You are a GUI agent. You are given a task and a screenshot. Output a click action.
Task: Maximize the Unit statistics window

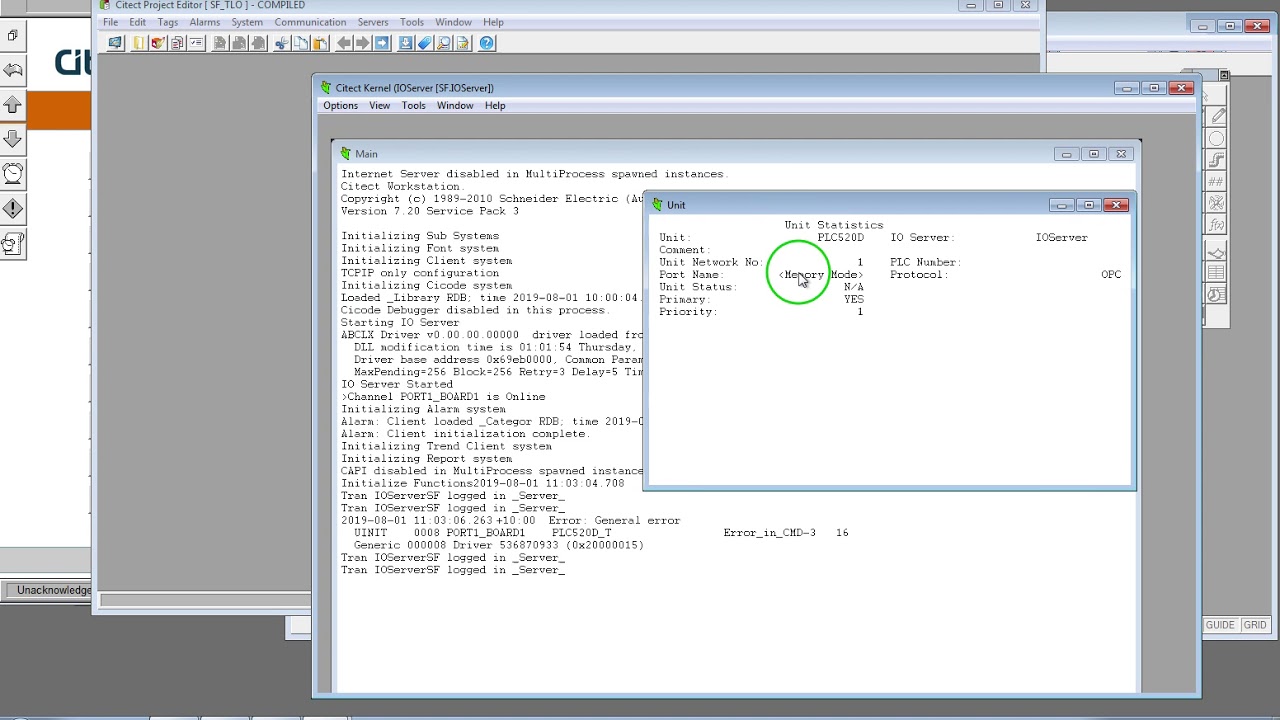[1089, 205]
